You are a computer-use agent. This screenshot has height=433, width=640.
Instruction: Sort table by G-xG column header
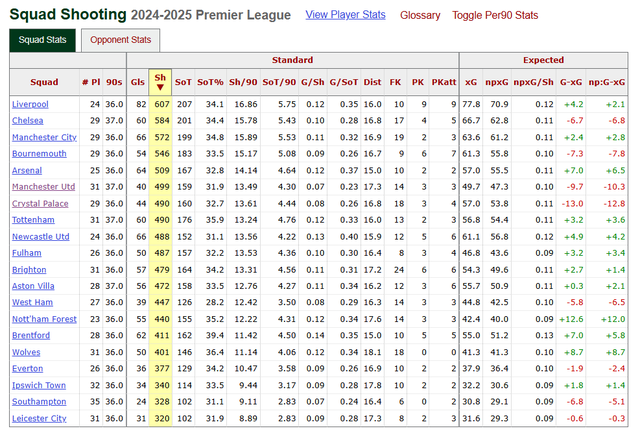[x=571, y=82]
